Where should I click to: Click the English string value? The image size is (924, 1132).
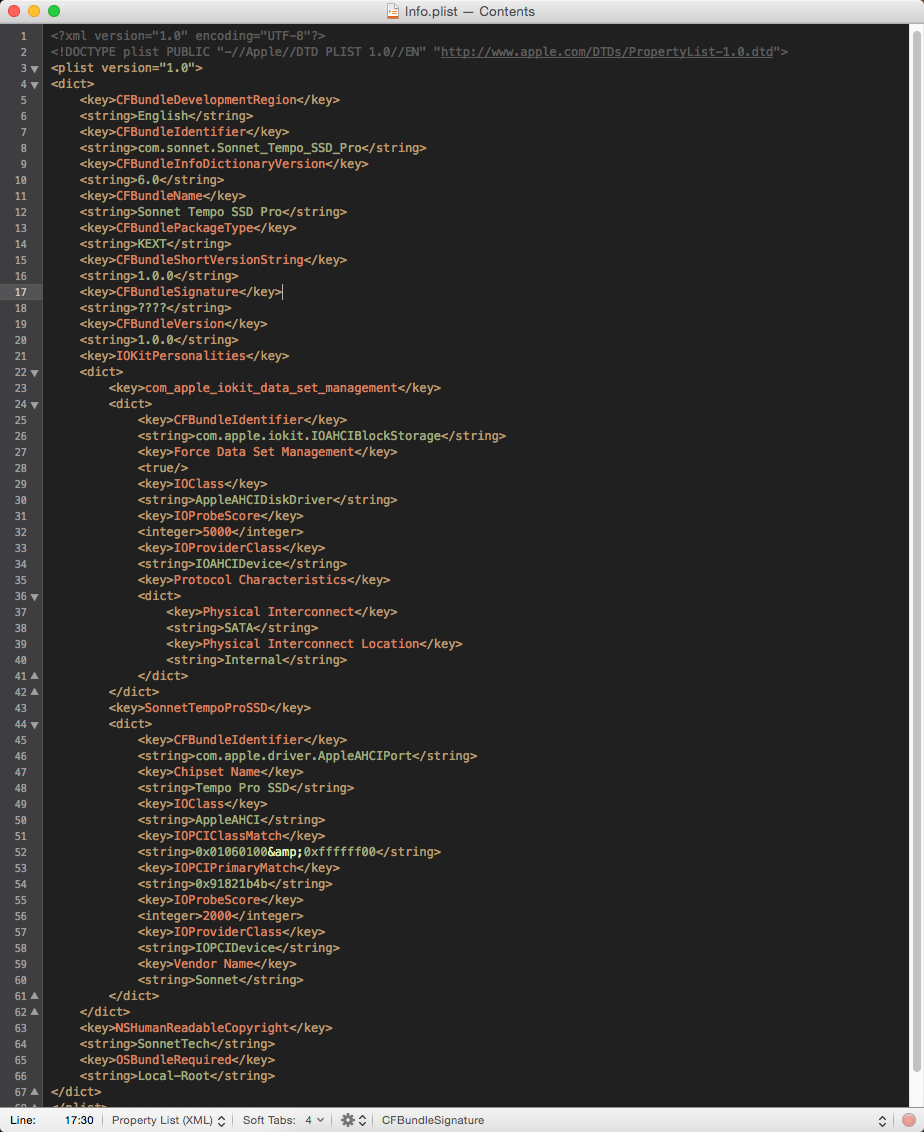click(x=162, y=116)
